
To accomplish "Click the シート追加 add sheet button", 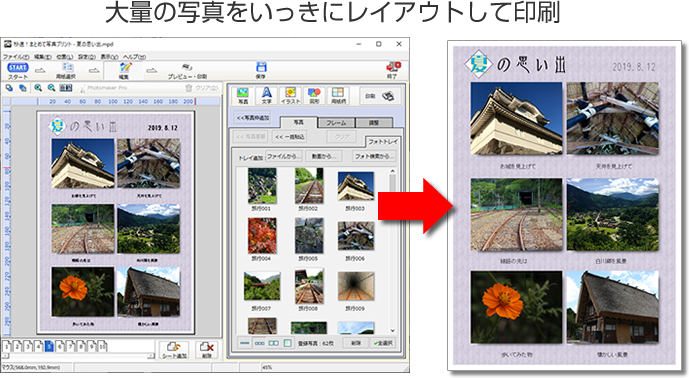I will tap(174, 350).
